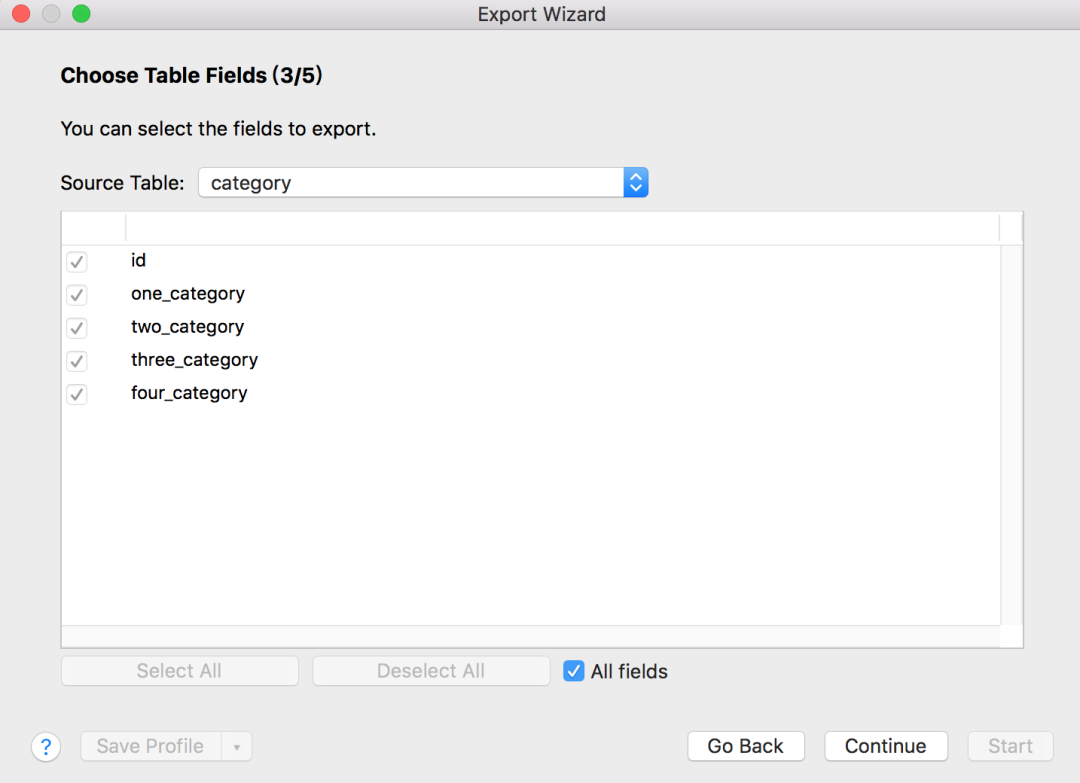
Task: Click the Save Profile button
Action: [150, 747]
